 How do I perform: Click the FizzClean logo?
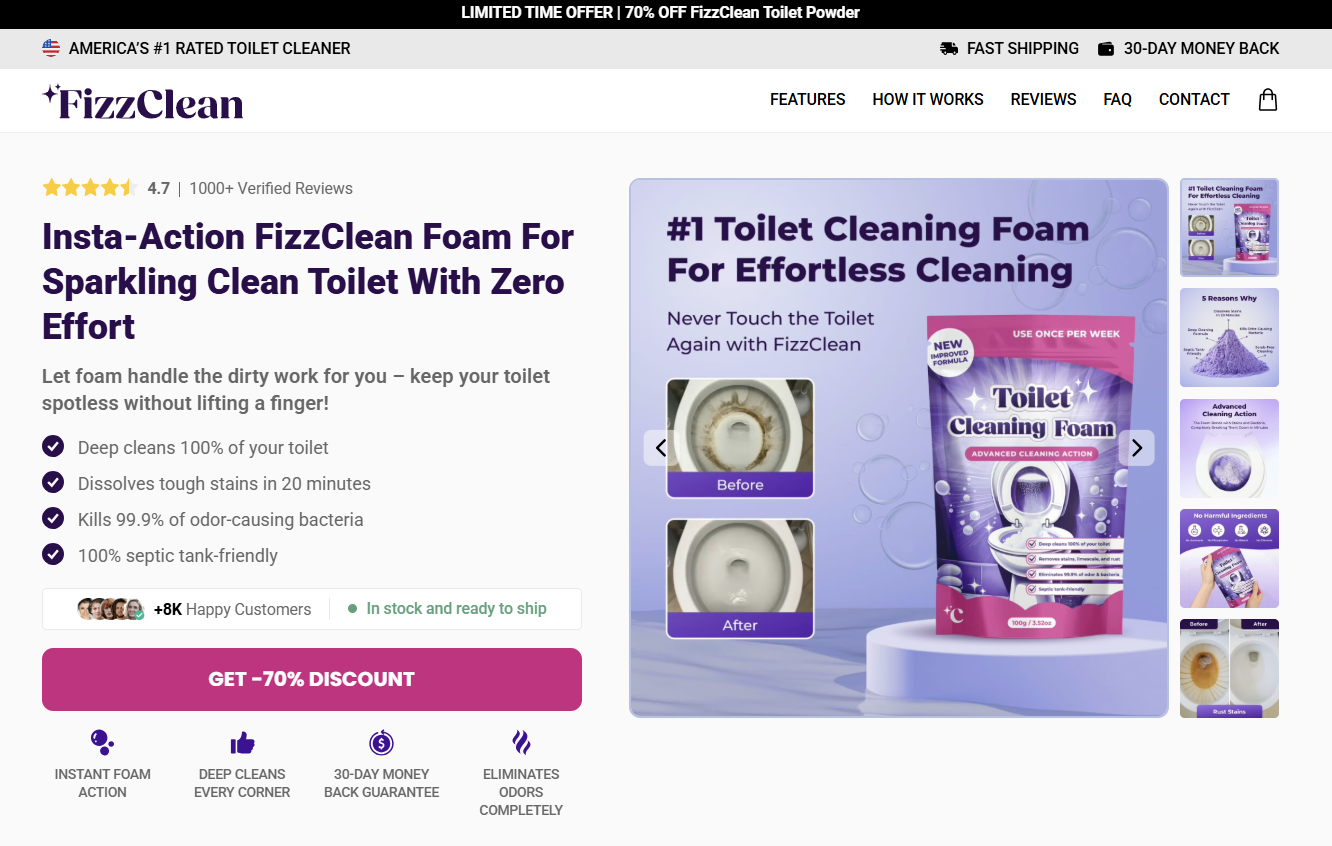coord(143,102)
